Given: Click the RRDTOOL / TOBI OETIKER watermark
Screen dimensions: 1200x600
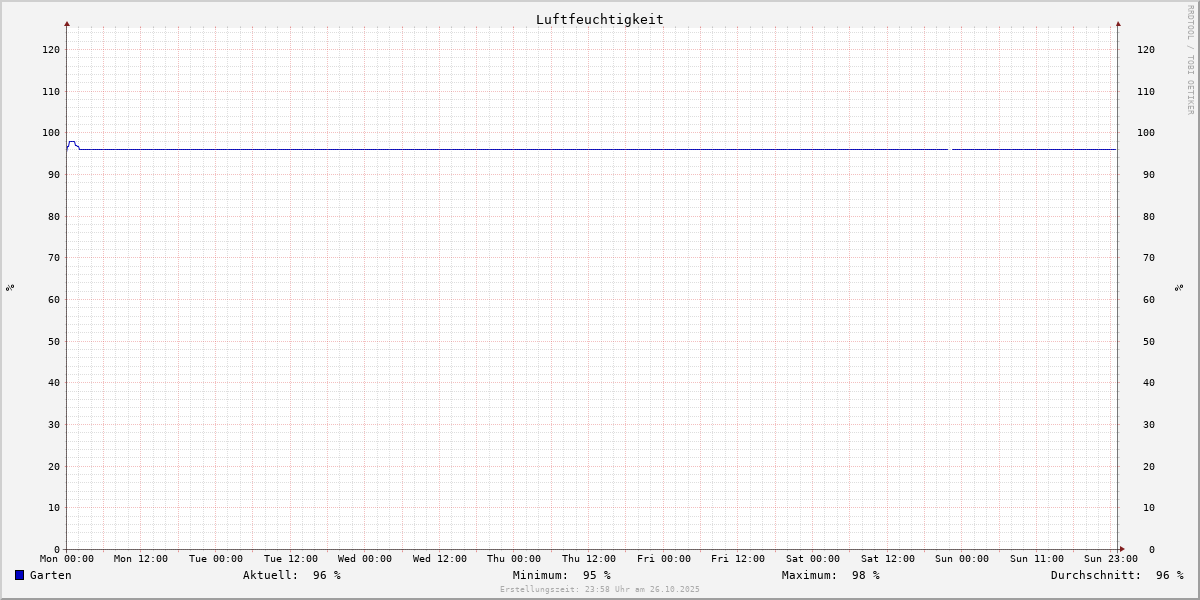Looking at the screenshot, I should pyautogui.click(x=1190, y=60).
